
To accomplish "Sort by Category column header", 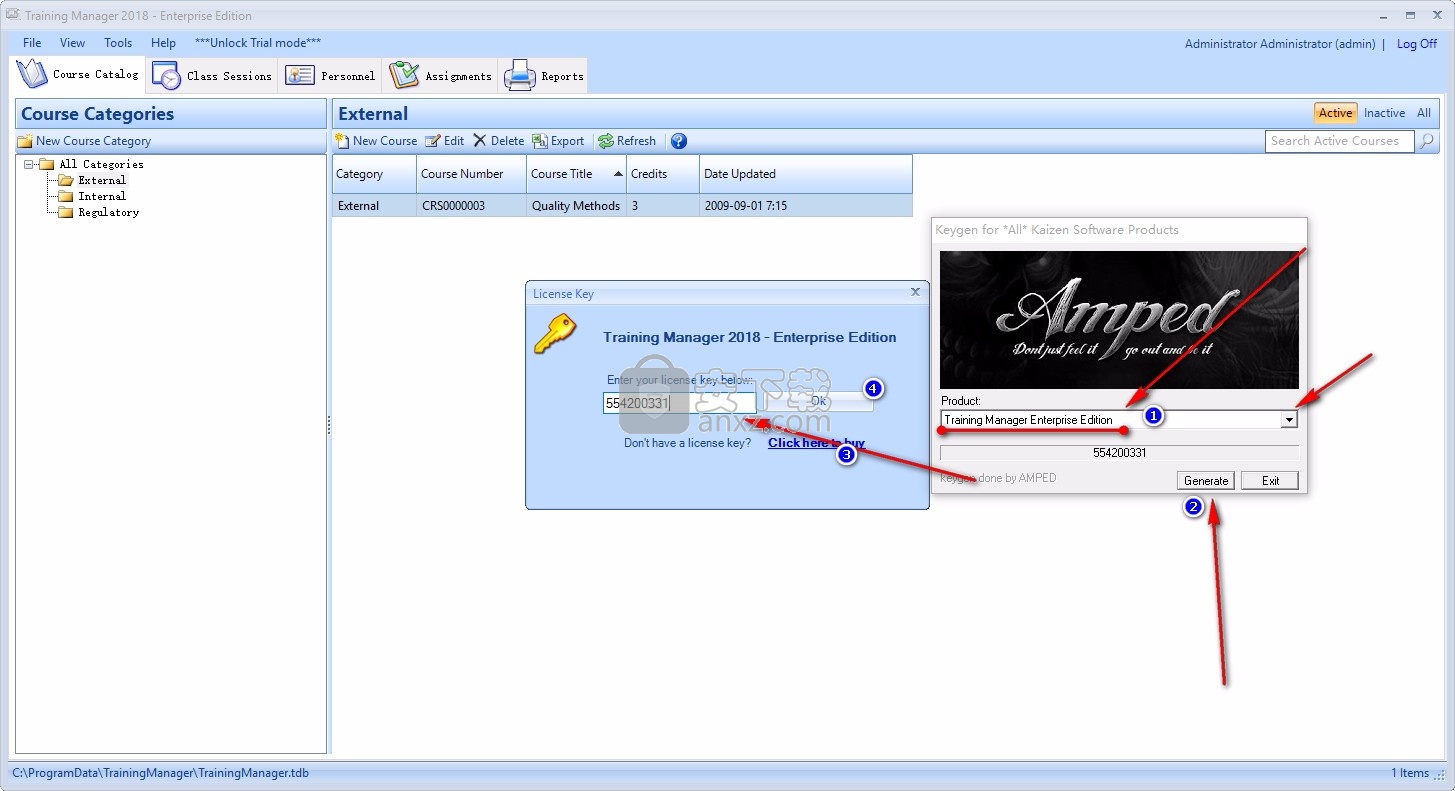I will 374,174.
